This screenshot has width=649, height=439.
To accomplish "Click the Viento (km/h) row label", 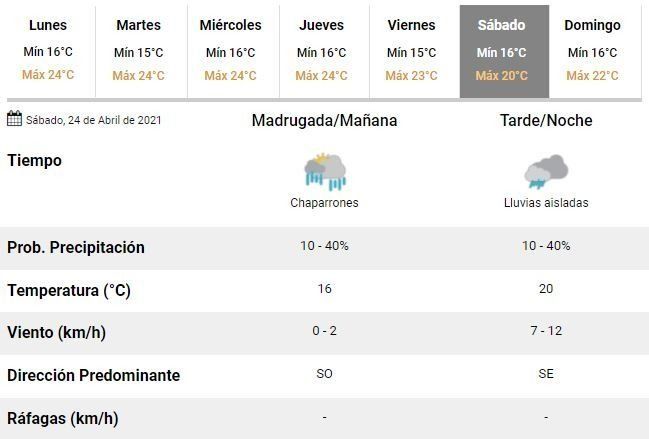I will pos(57,333).
